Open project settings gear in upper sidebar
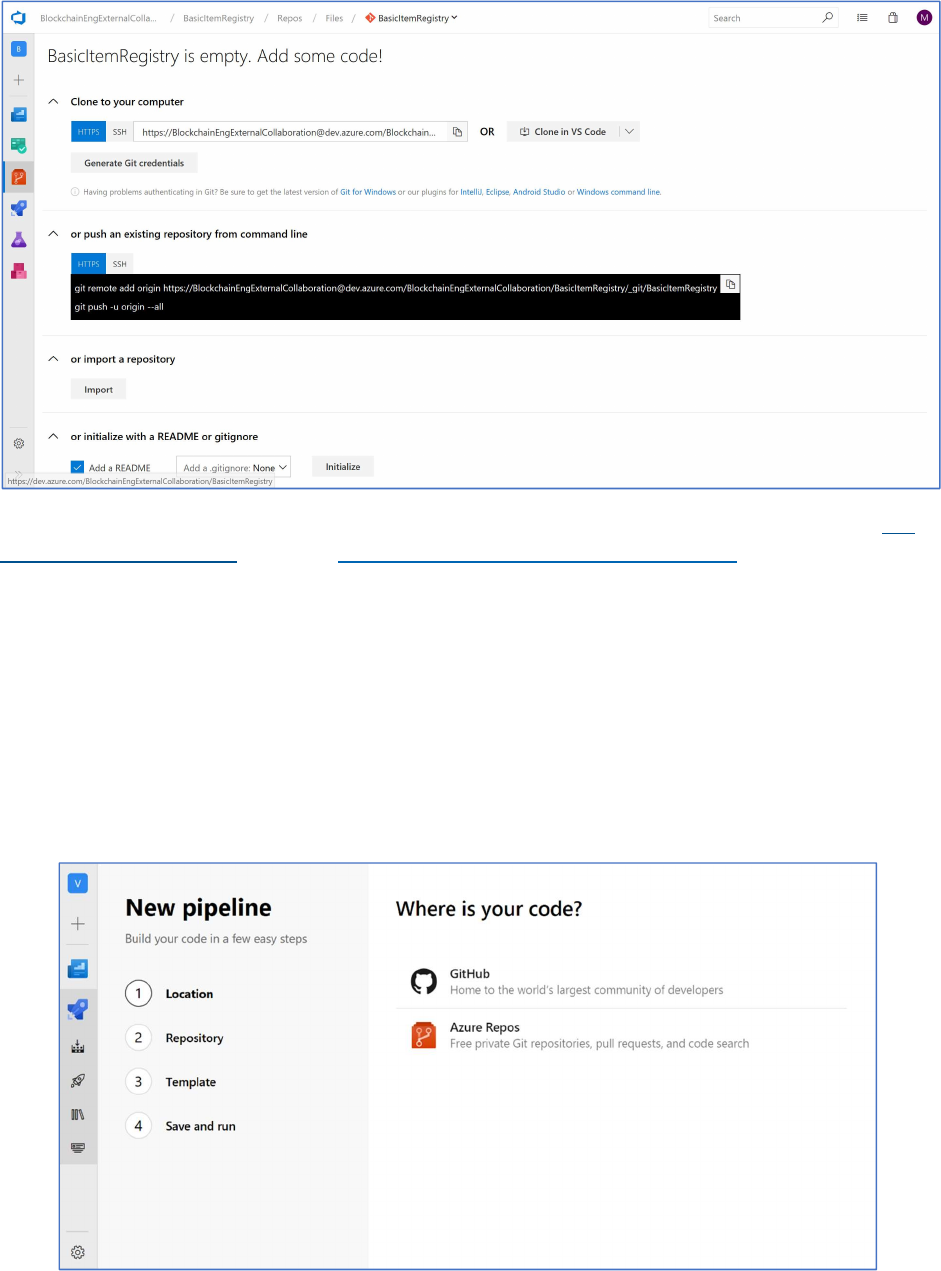Screen dimensions: 941x1271 [x=18, y=443]
